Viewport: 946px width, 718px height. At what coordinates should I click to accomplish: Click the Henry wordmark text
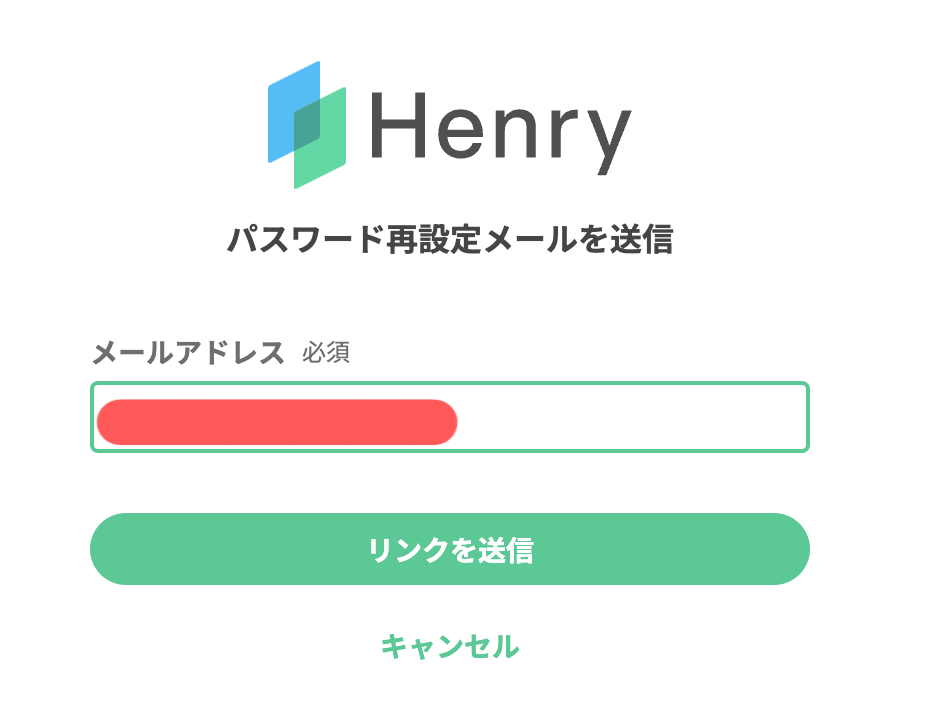pyautogui.click(x=501, y=129)
